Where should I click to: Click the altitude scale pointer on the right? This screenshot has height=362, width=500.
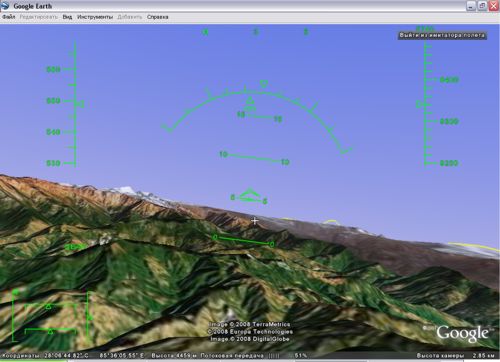[419, 104]
